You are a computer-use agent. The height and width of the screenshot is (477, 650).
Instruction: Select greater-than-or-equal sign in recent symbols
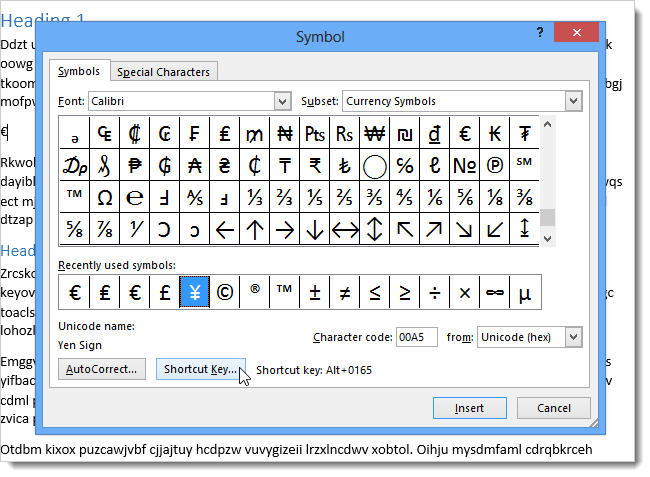tap(405, 292)
